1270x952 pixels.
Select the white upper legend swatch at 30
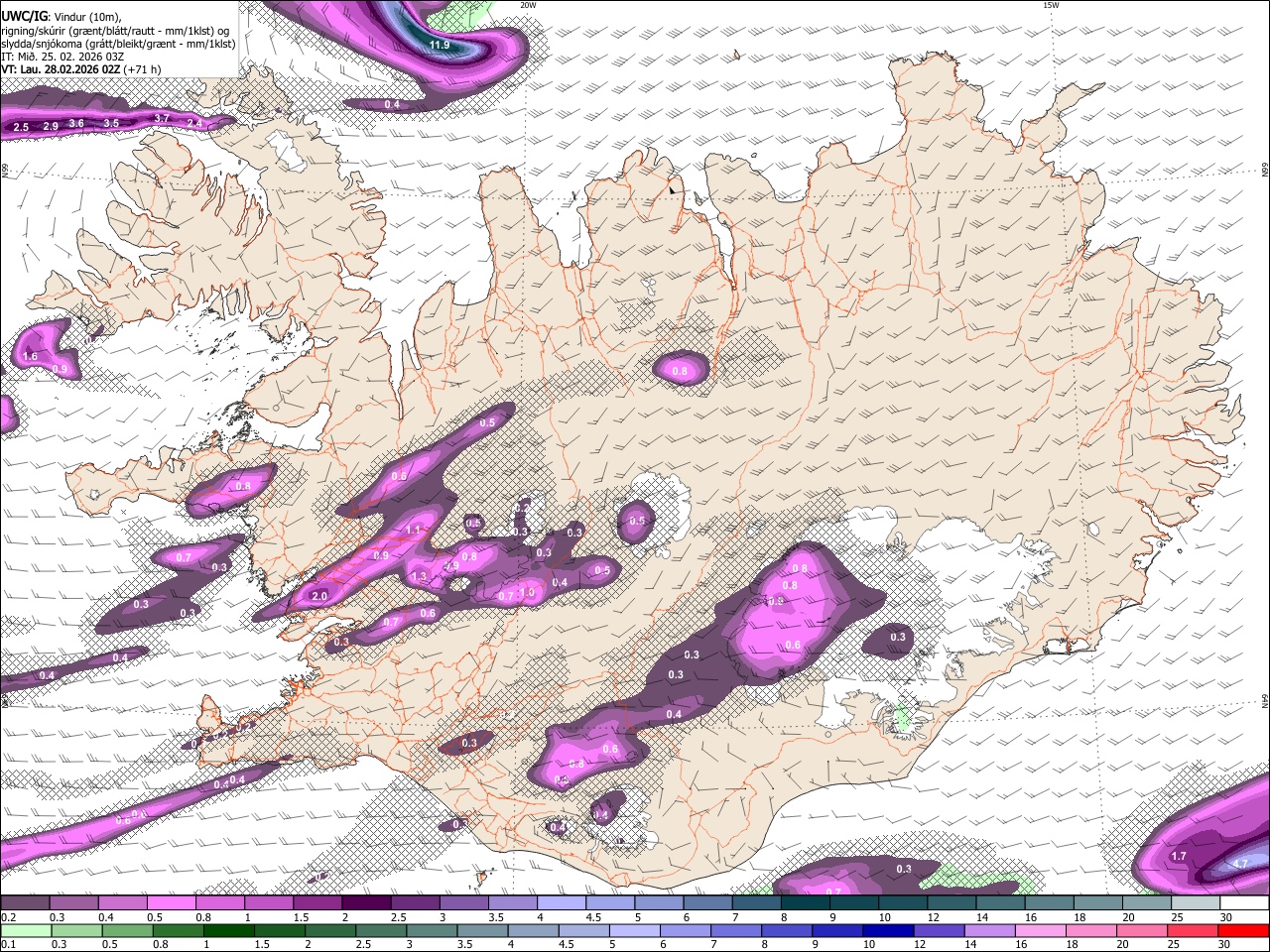pyautogui.click(x=1244, y=903)
